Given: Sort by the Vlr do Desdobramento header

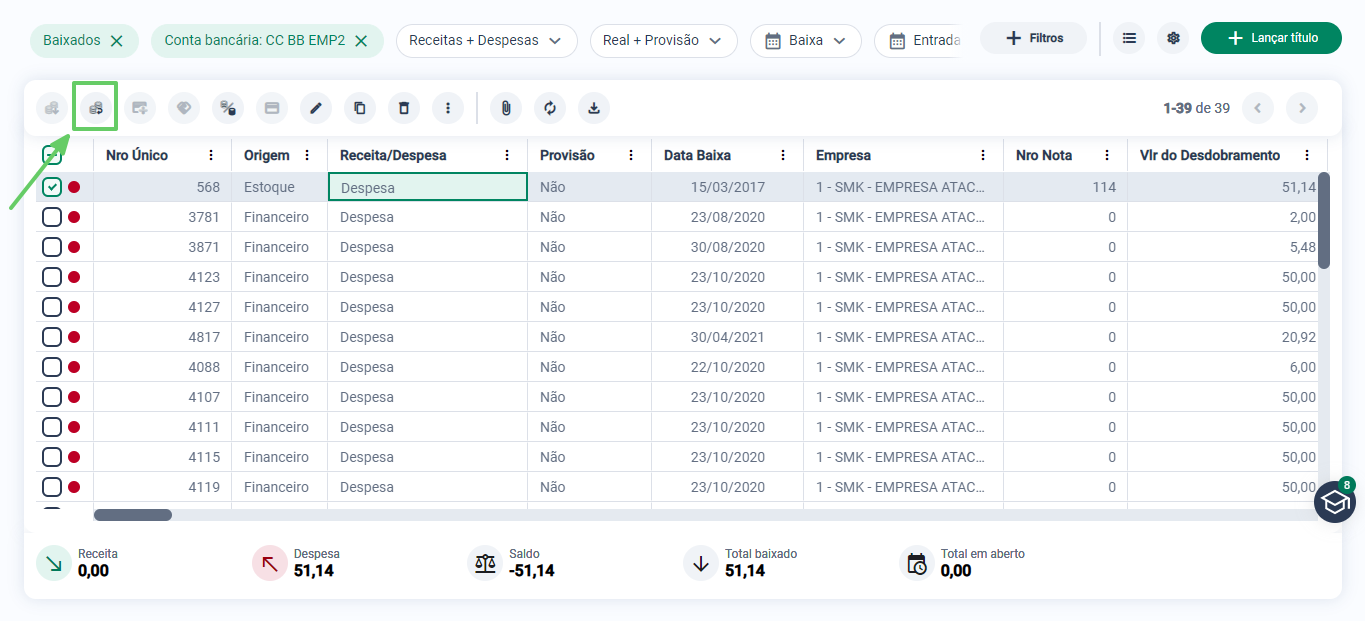Looking at the screenshot, I should [x=1210, y=155].
